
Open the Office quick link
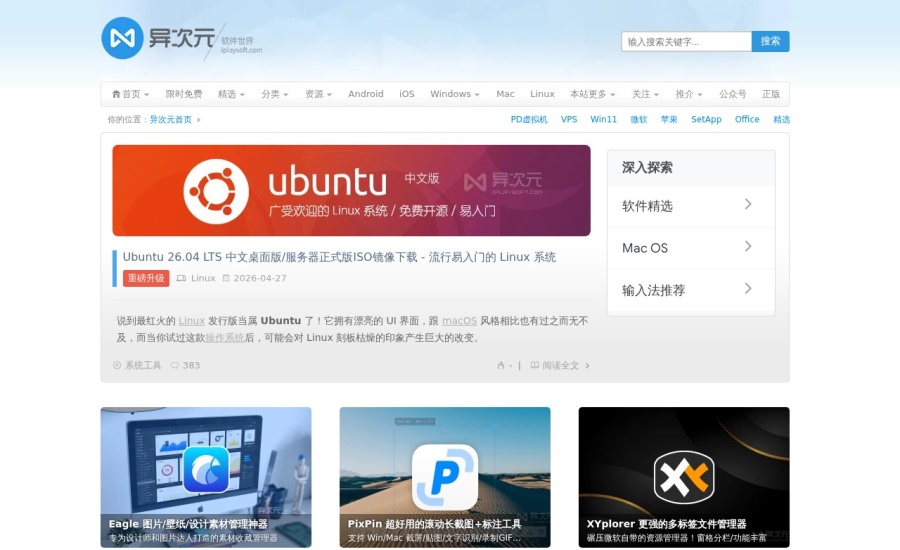tap(747, 119)
